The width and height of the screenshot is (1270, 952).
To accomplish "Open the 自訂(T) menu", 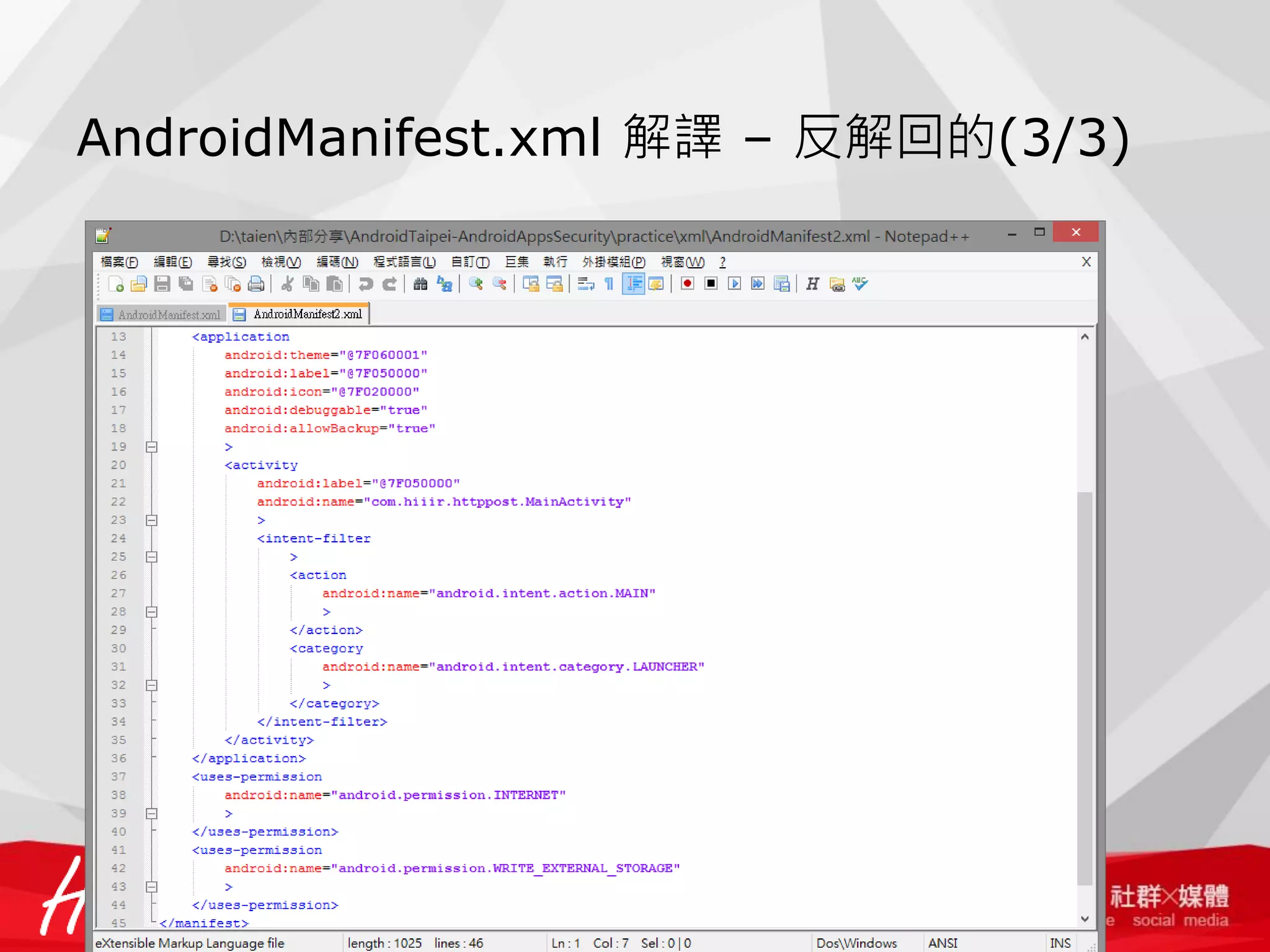I will coord(470,262).
